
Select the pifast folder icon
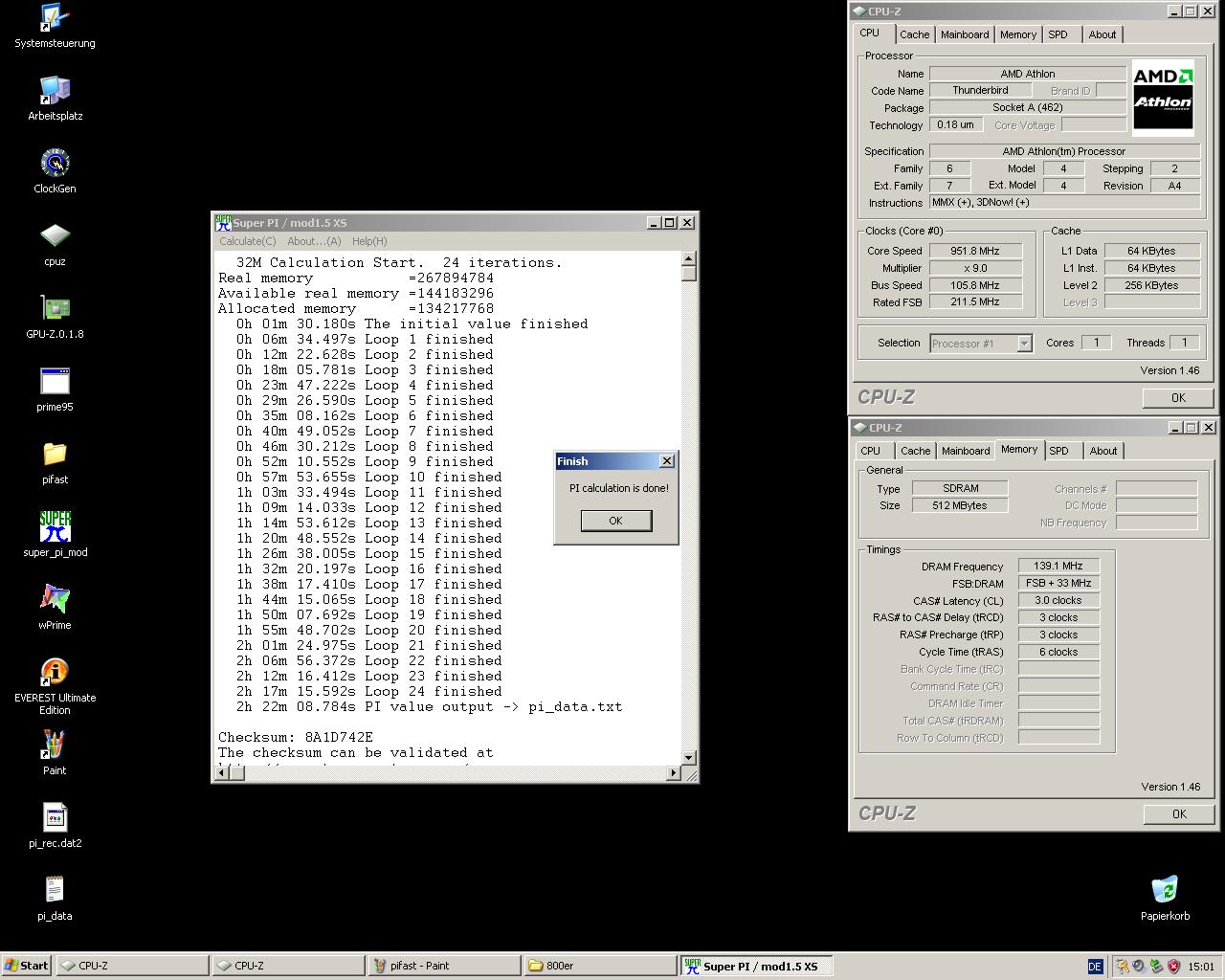[x=55, y=462]
